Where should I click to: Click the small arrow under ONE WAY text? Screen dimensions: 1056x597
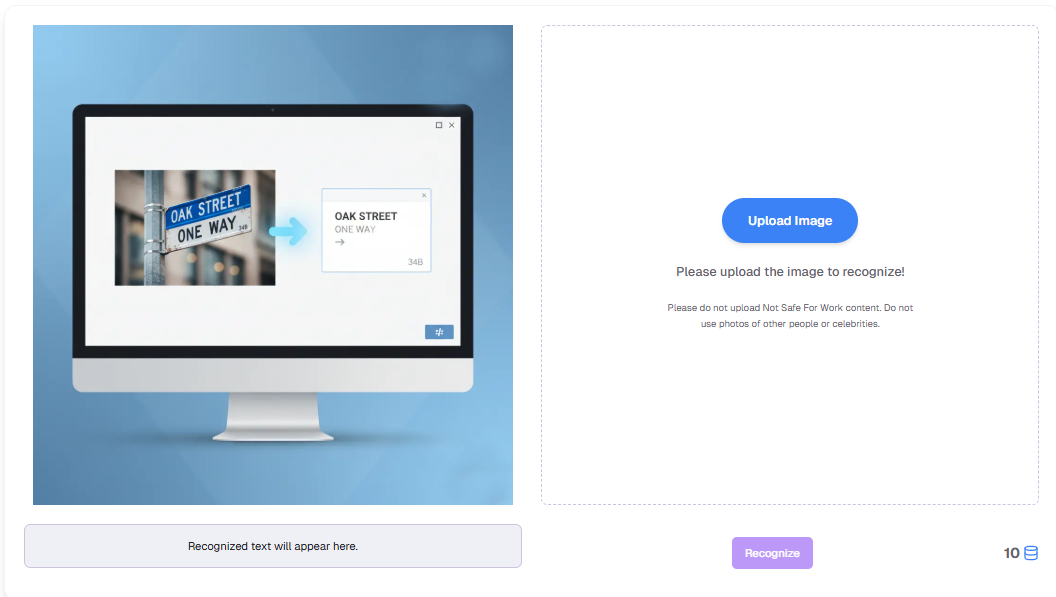tap(340, 243)
